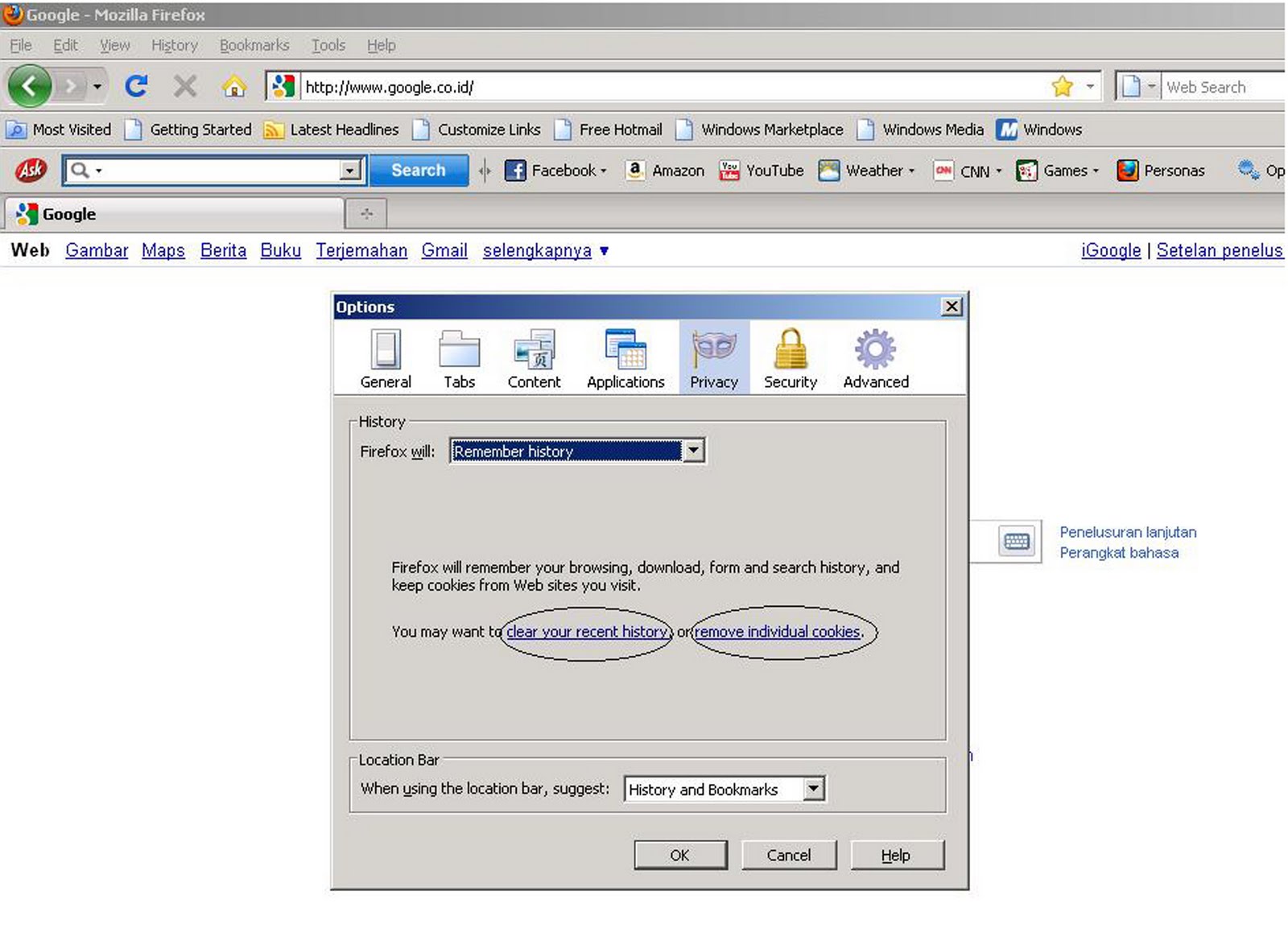Bookmark the page using the star icon
Viewport: 1288px width, 928px height.
point(1062,86)
